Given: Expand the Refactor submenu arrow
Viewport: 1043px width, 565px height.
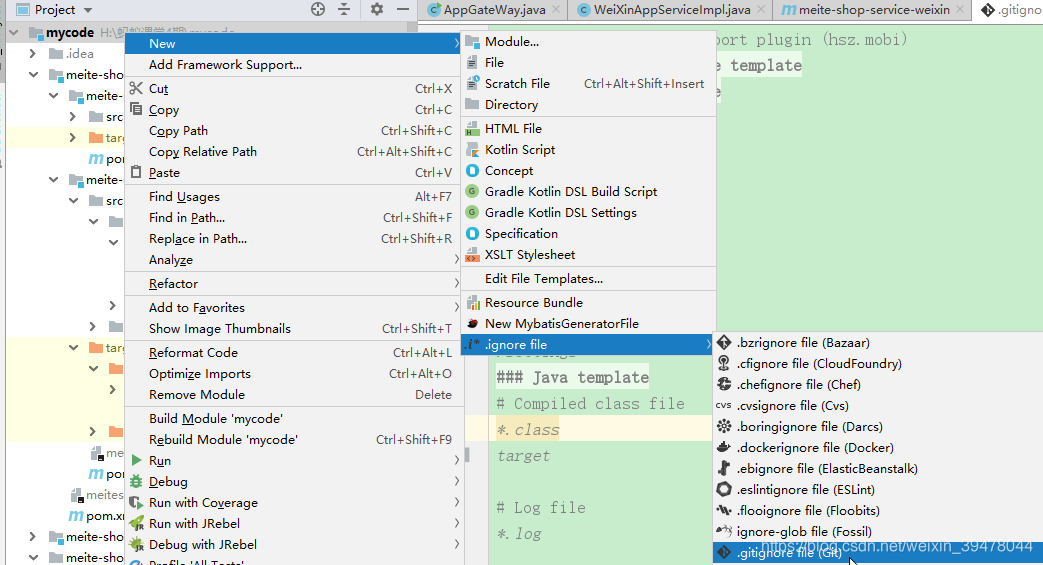Looking at the screenshot, I should 456,283.
